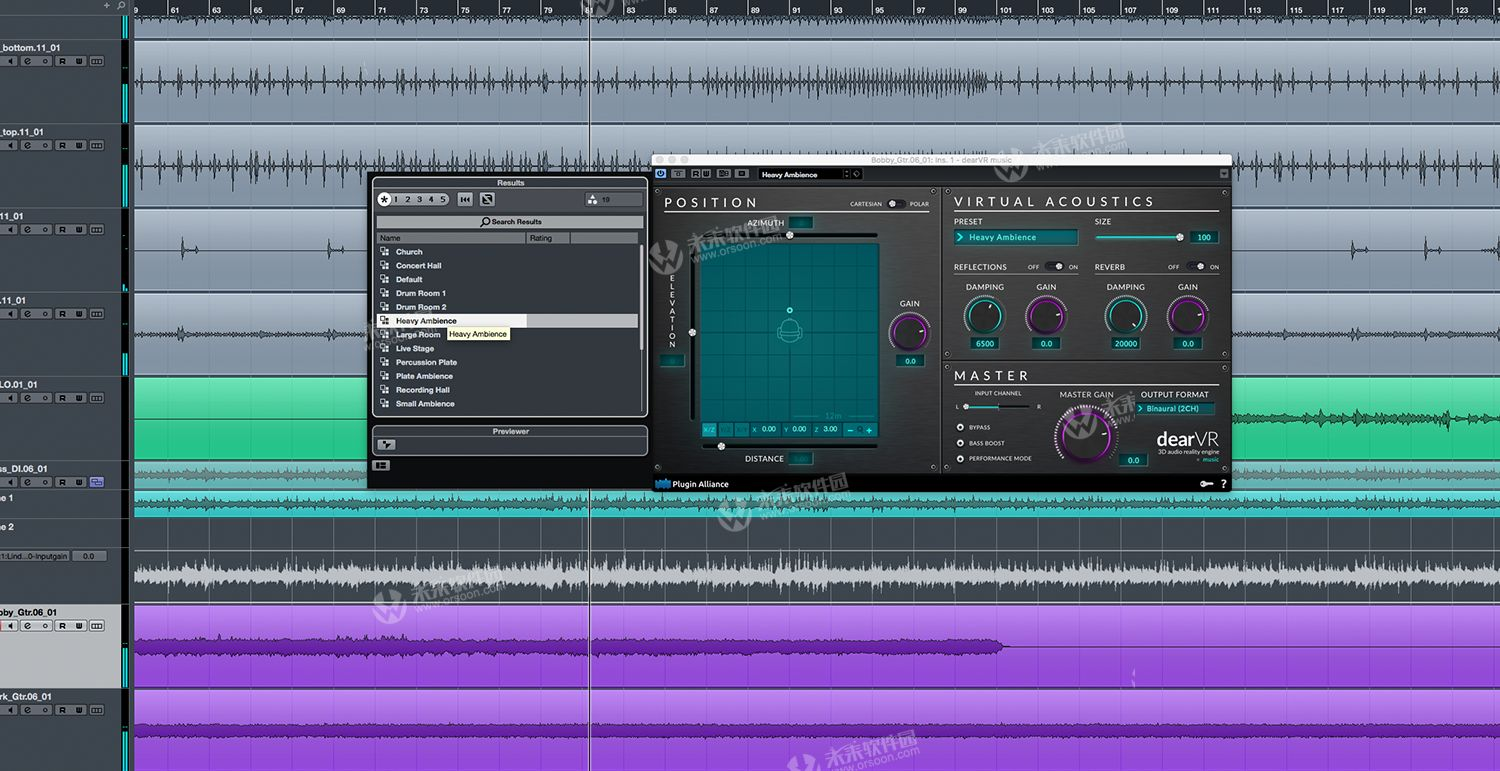Click the Read/Write automation buttons in plugin header

(x=702, y=174)
